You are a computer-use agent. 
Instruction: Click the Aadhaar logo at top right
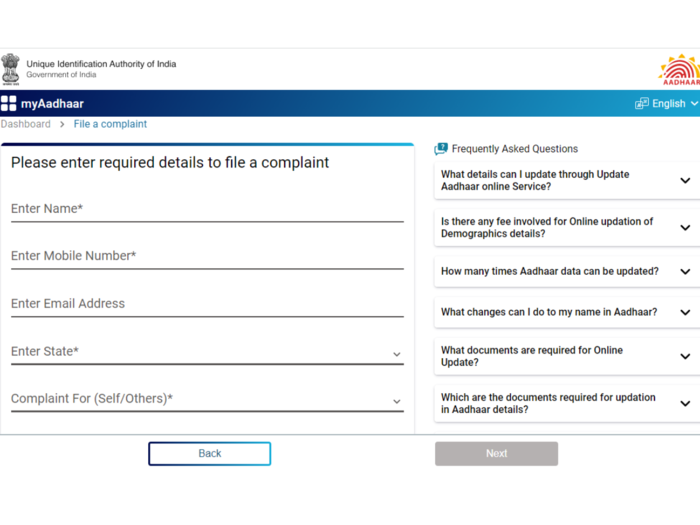pyautogui.click(x=679, y=70)
